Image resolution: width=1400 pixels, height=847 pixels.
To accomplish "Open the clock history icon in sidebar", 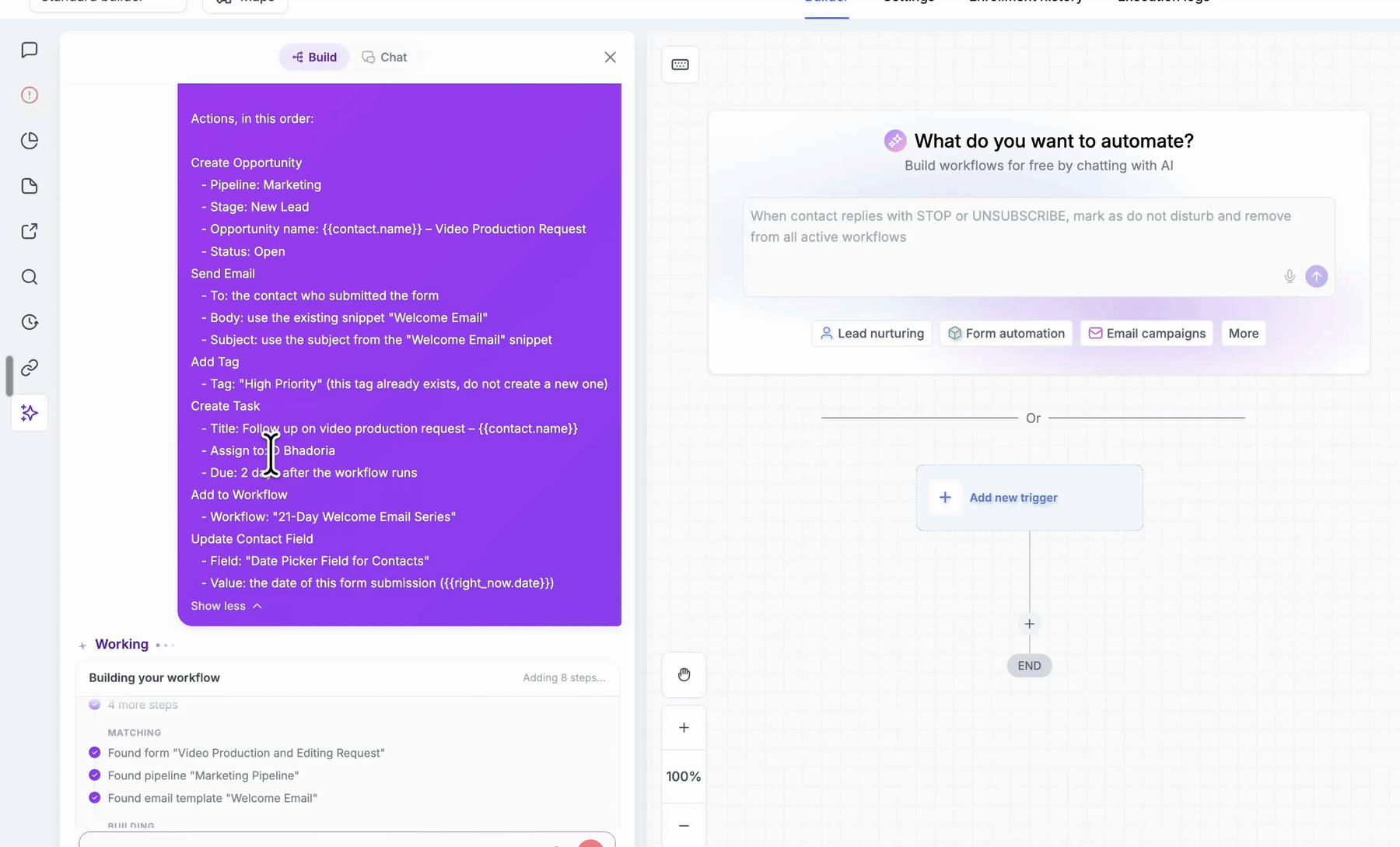I will point(30,322).
